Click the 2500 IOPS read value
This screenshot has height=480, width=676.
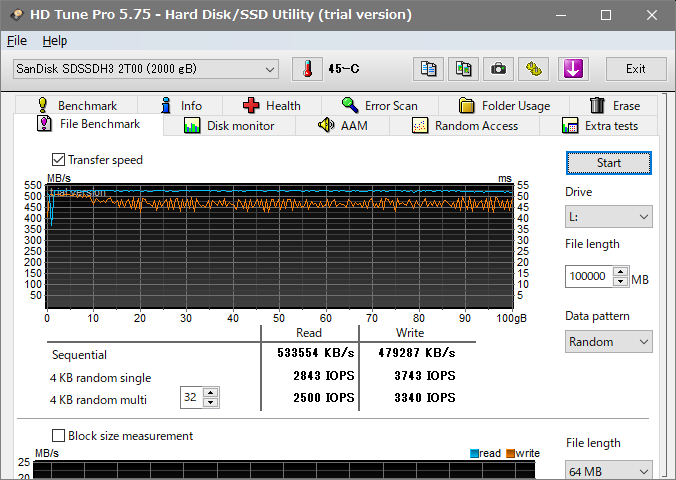tap(324, 398)
